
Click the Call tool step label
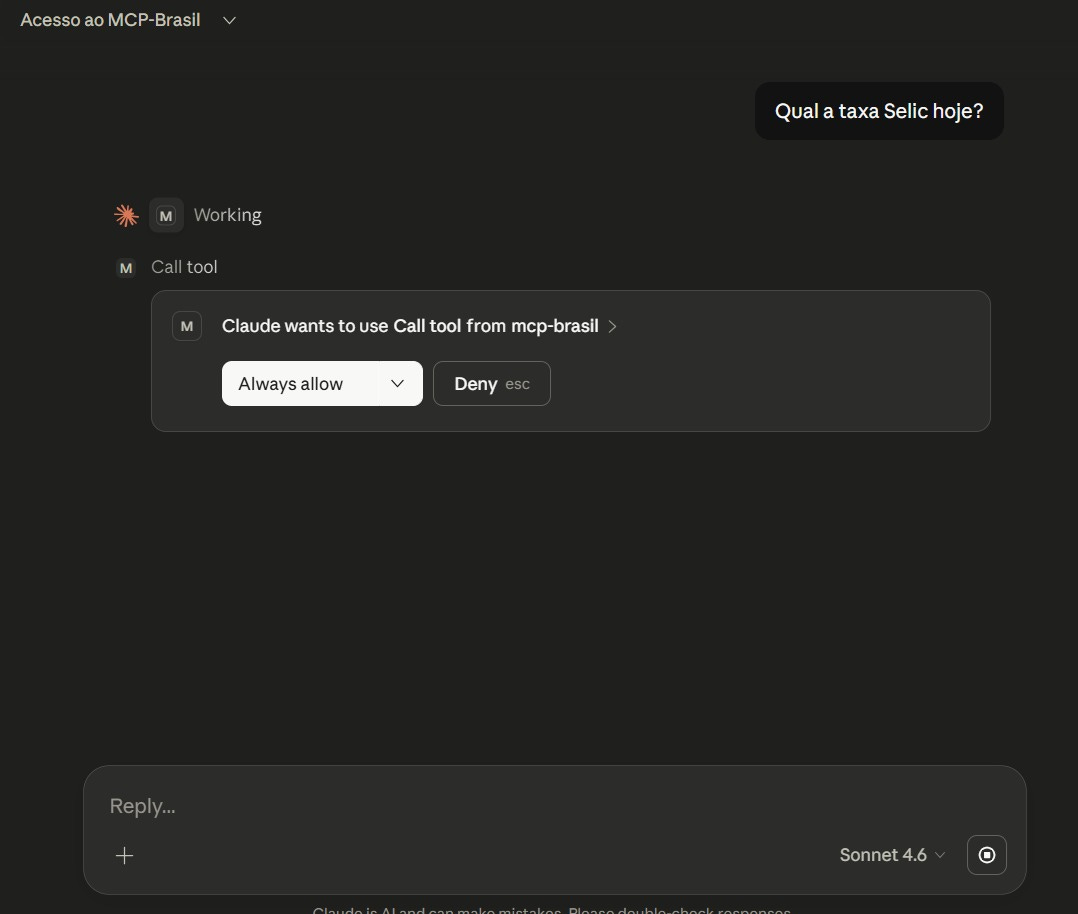pos(184,267)
